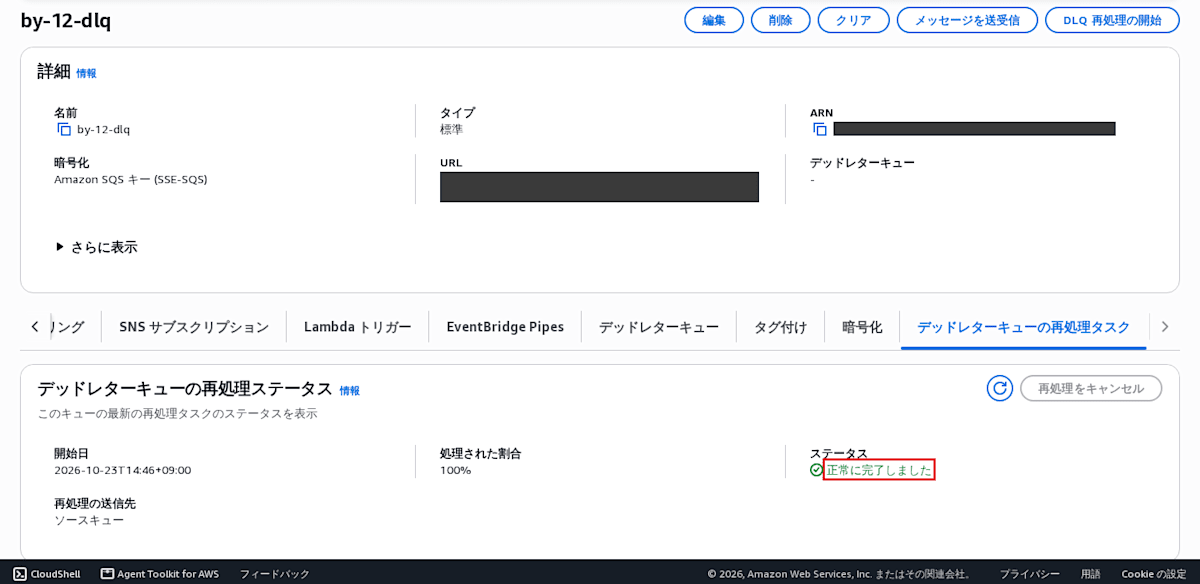The image size is (1200, 584).
Task: Copy the ARN value icon
Action: click(x=820, y=129)
